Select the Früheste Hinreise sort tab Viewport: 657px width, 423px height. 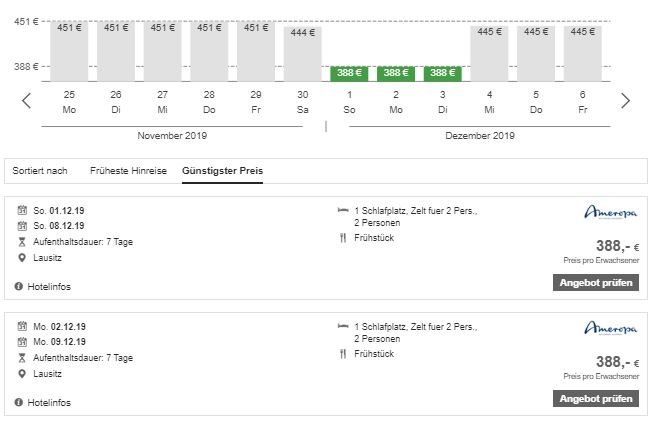coord(128,171)
